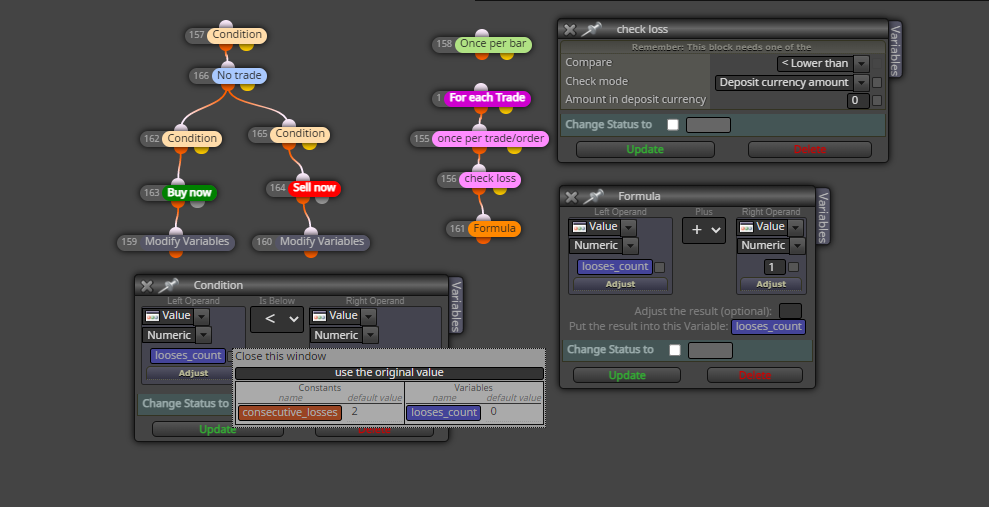Click Delete in check loss panel
The width and height of the screenshot is (989, 507).
810,149
